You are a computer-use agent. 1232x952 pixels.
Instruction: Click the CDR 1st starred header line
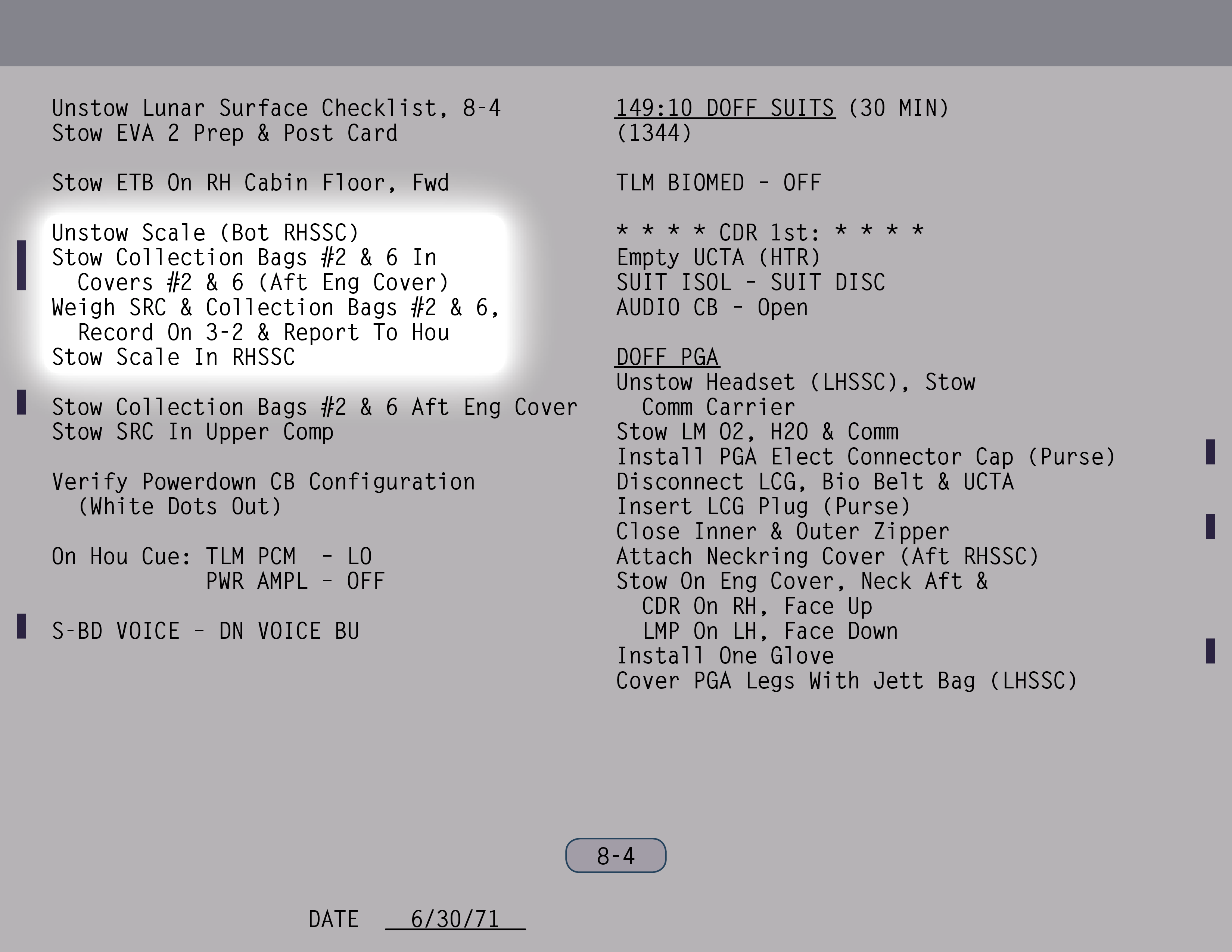coord(769,232)
